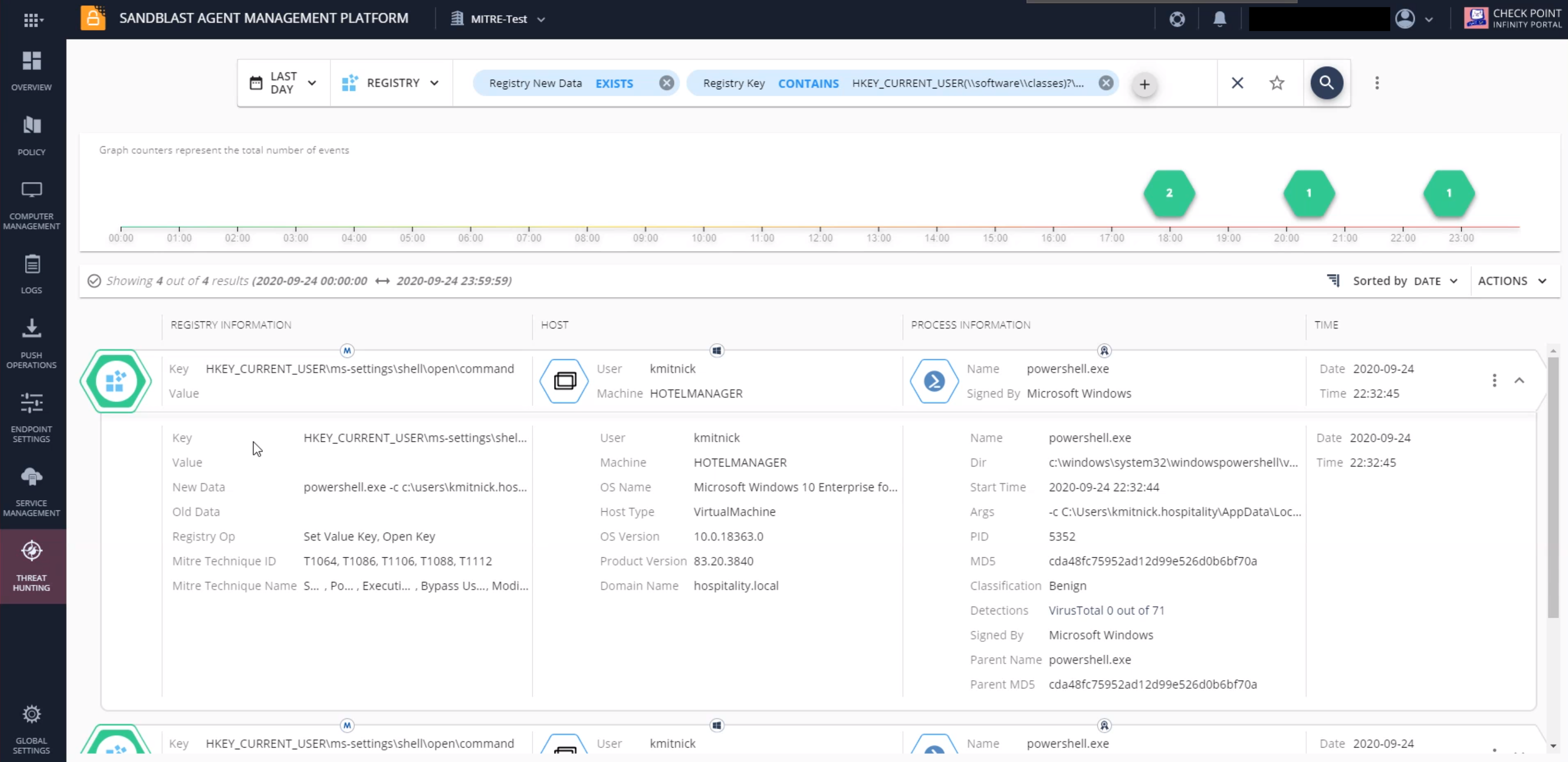The height and width of the screenshot is (762, 1568).
Task: Click the EXISTS operator in filter chip
Action: point(614,83)
